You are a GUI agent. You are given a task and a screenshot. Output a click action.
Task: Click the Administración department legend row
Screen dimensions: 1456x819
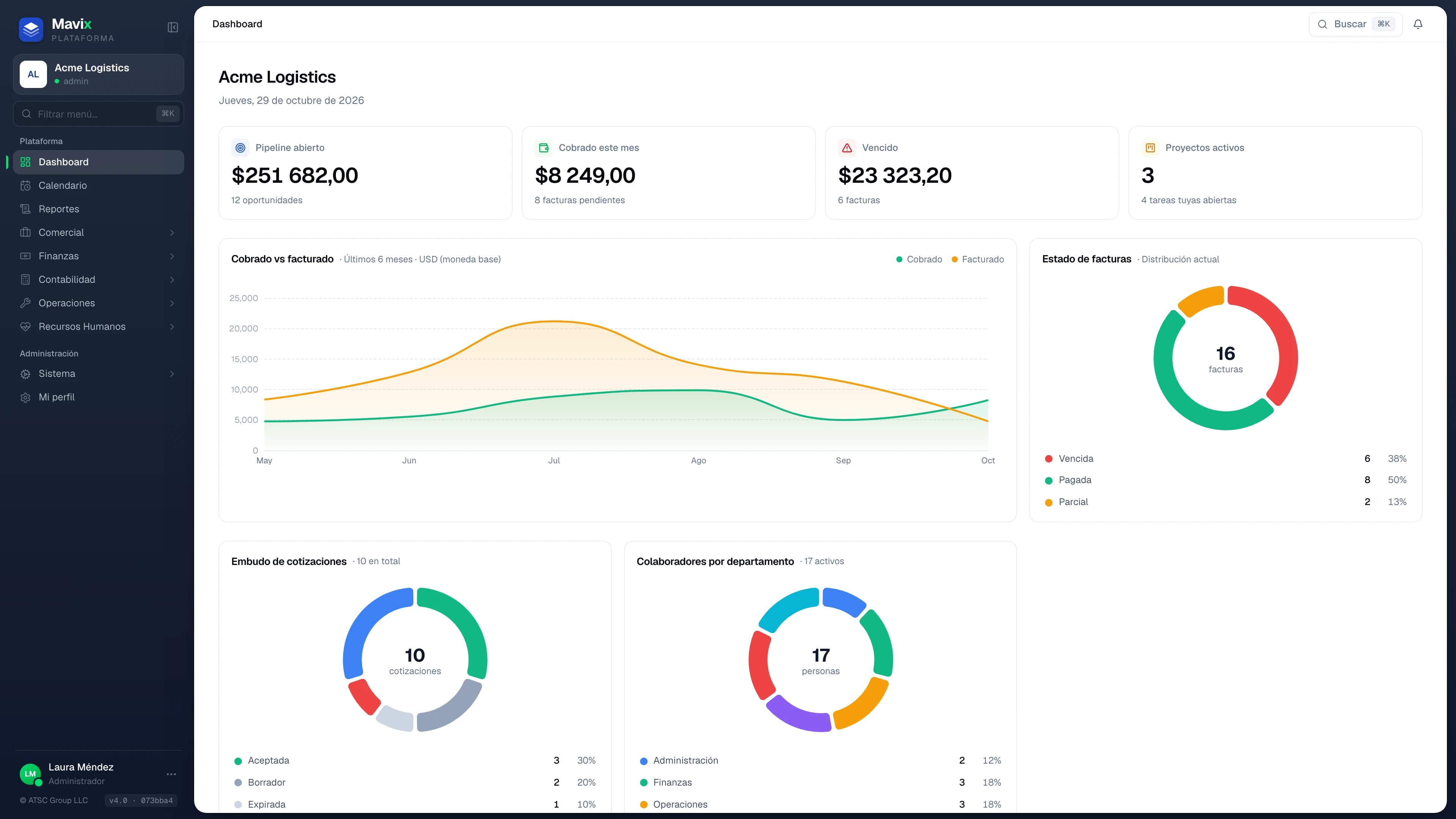[x=821, y=761]
